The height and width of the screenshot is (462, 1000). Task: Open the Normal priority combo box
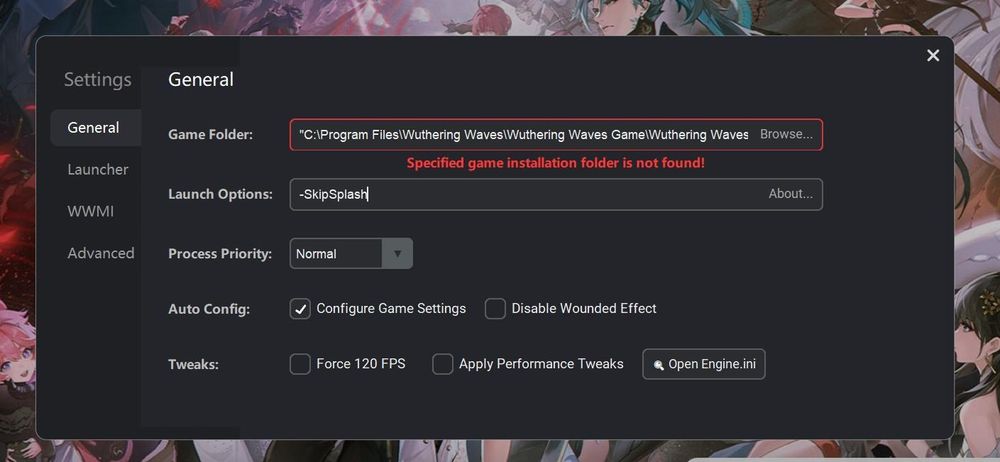[351, 253]
